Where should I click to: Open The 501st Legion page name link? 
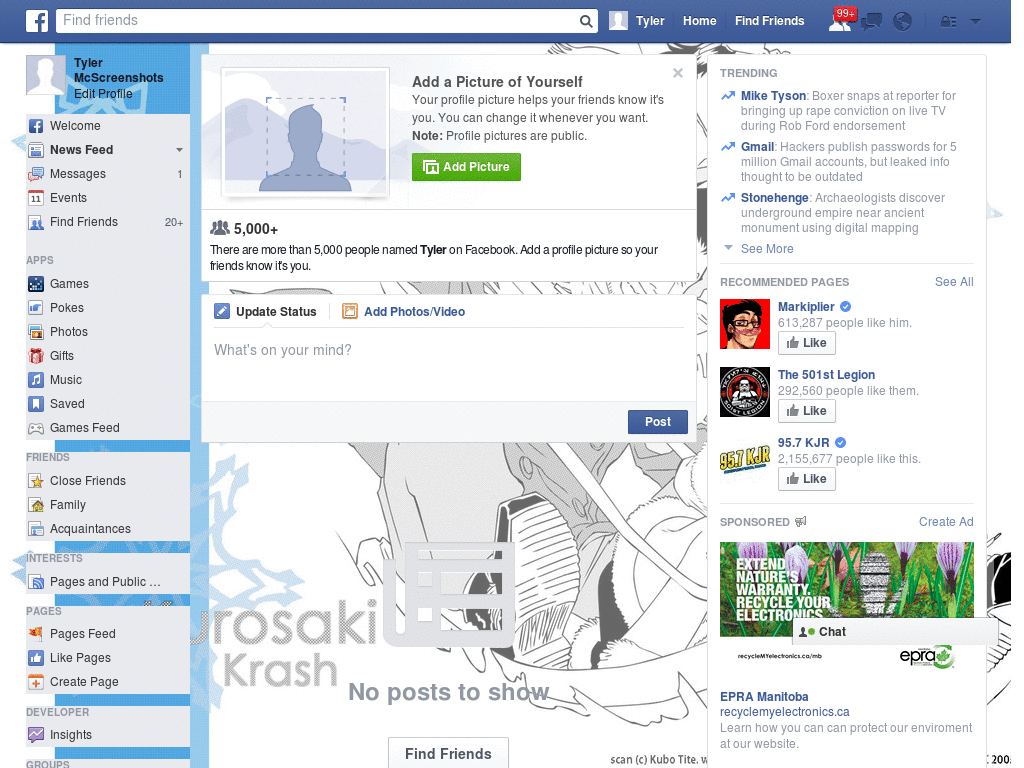(x=826, y=375)
